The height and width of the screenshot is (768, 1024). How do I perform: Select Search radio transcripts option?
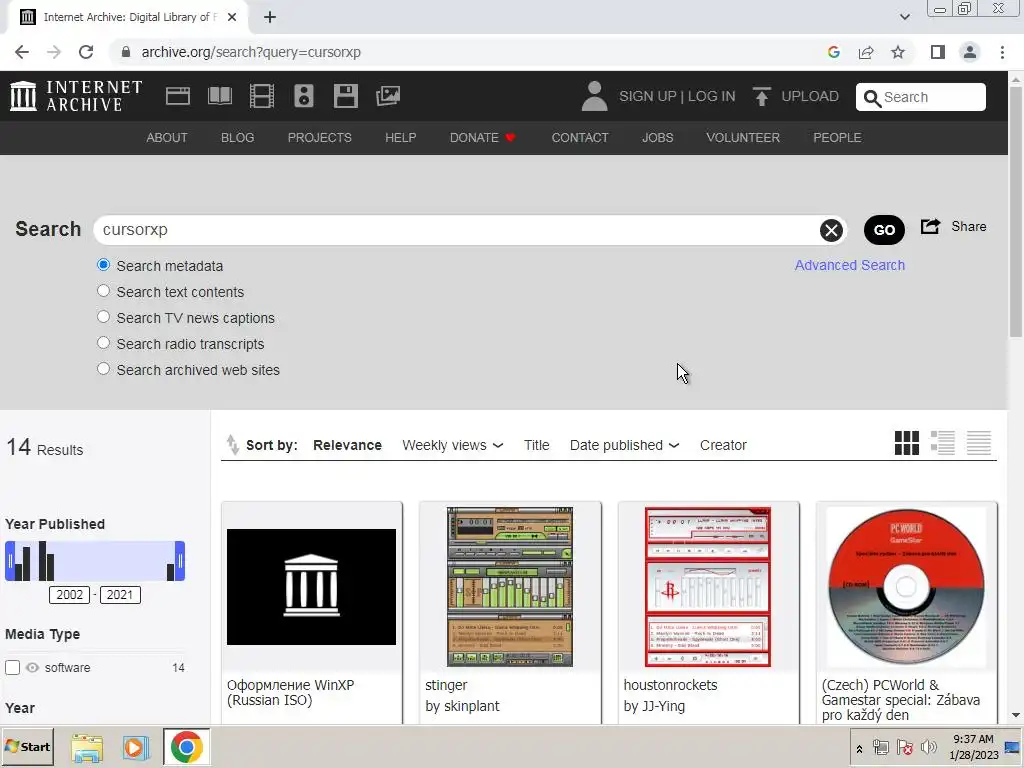[x=103, y=343]
